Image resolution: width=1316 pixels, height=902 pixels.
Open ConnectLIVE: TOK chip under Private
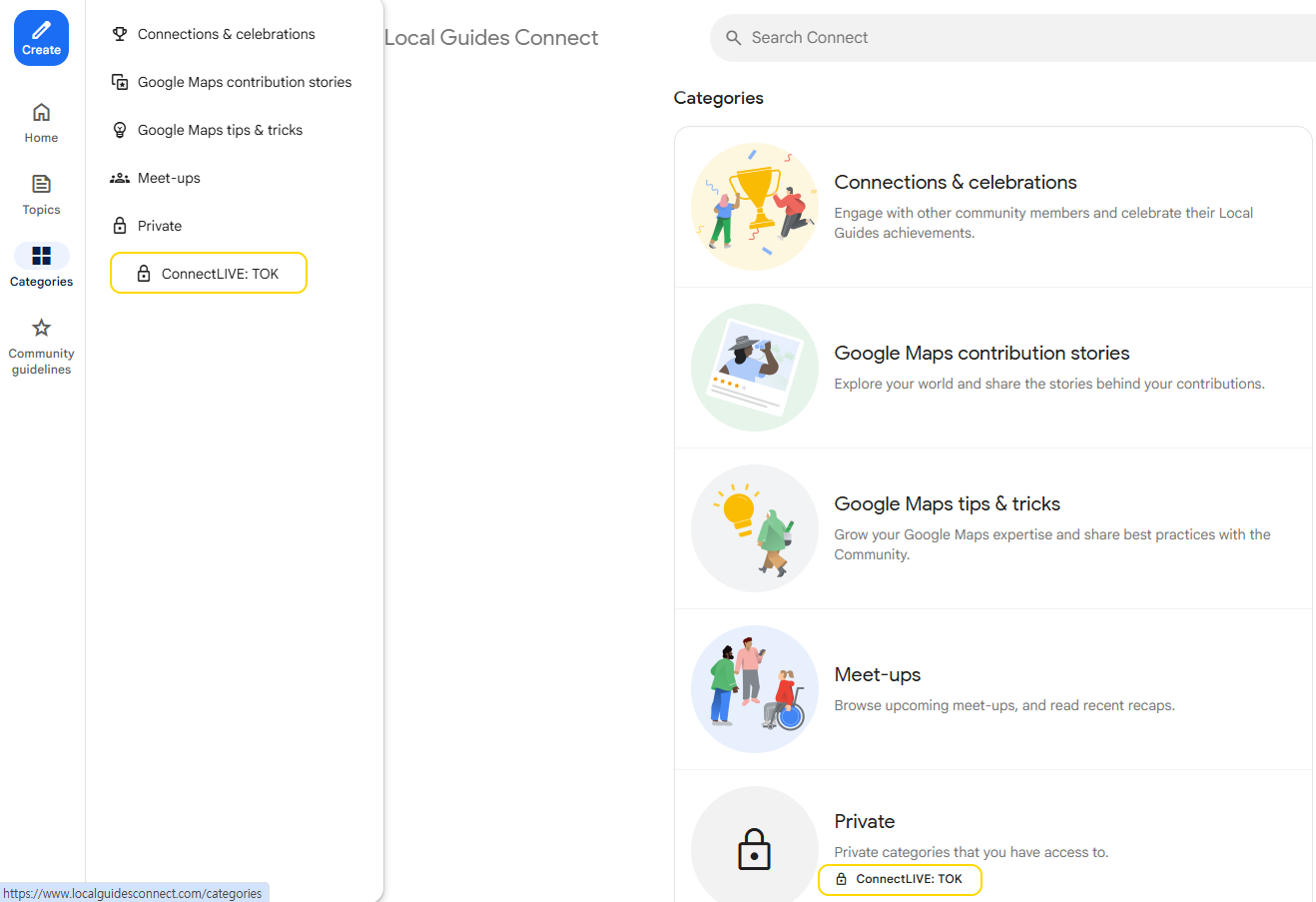pos(900,879)
